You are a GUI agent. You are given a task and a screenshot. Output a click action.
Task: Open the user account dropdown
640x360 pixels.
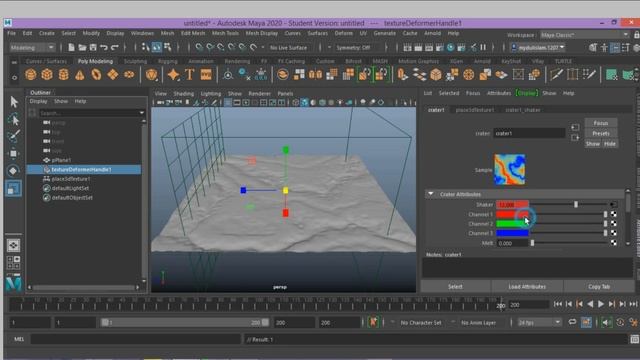click(x=538, y=47)
